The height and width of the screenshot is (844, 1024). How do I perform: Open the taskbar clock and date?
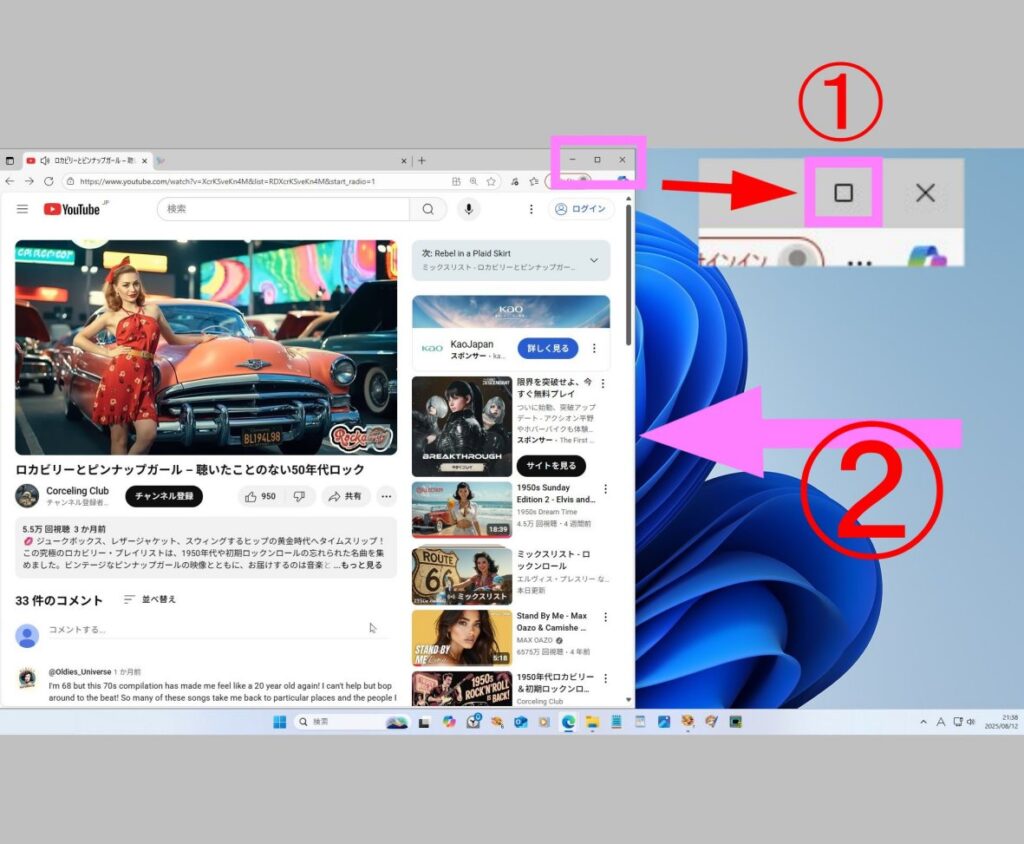pos(1001,722)
